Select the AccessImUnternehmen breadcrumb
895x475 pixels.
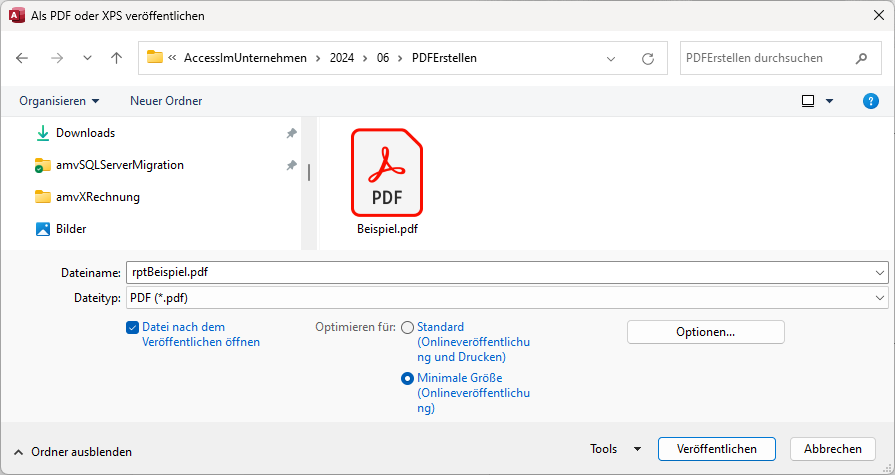245,58
